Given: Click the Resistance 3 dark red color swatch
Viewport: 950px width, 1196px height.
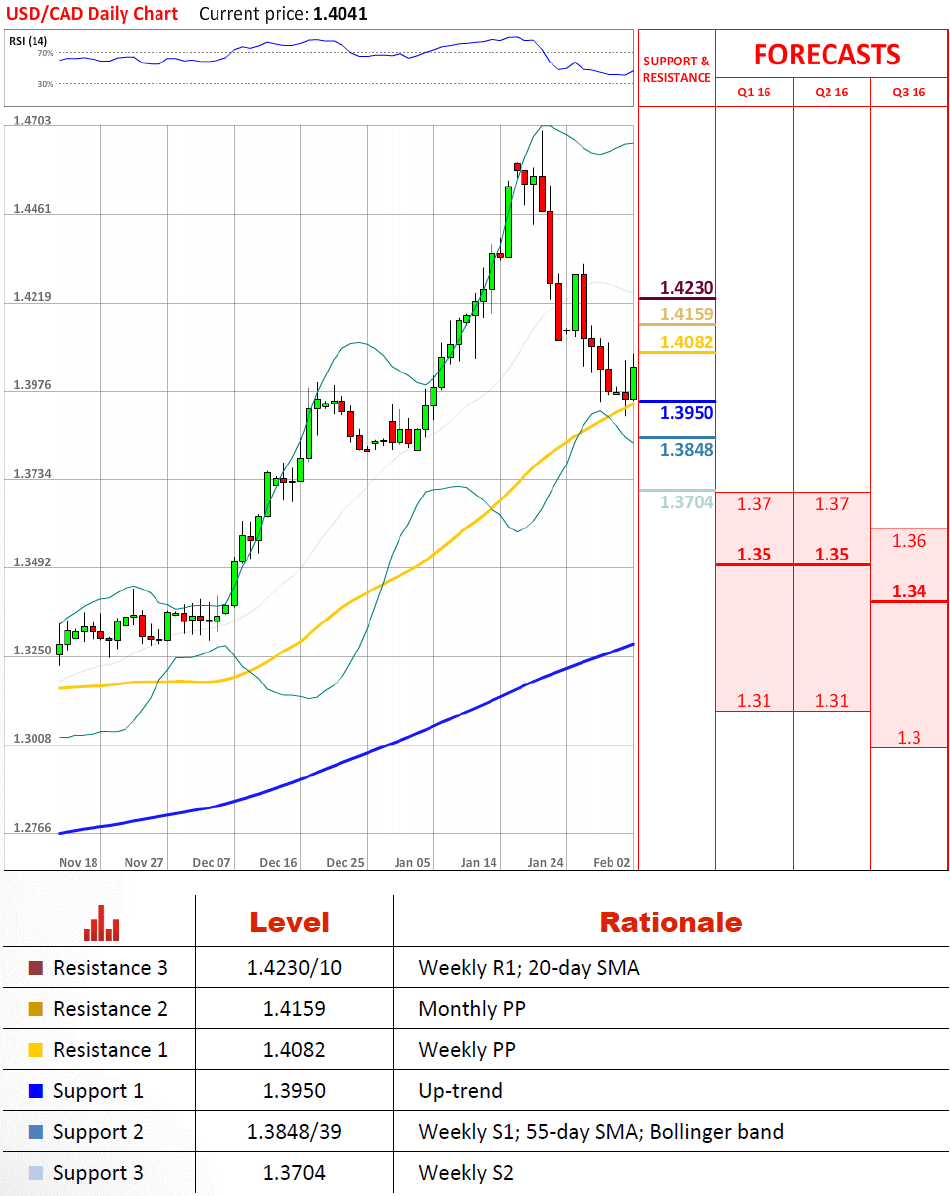Looking at the screenshot, I should coord(36,968).
